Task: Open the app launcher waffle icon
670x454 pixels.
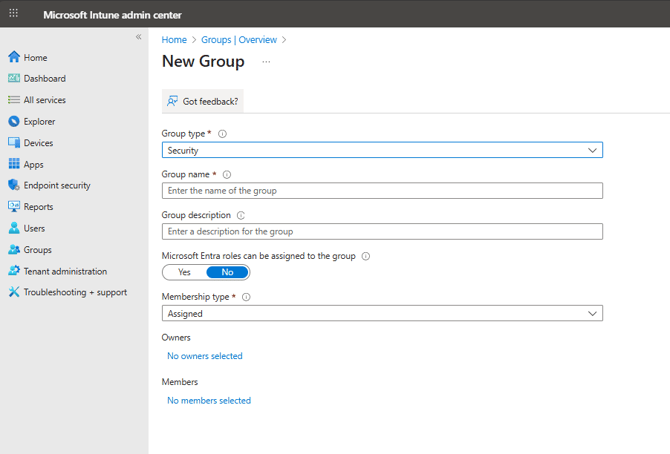Action: (x=13, y=14)
